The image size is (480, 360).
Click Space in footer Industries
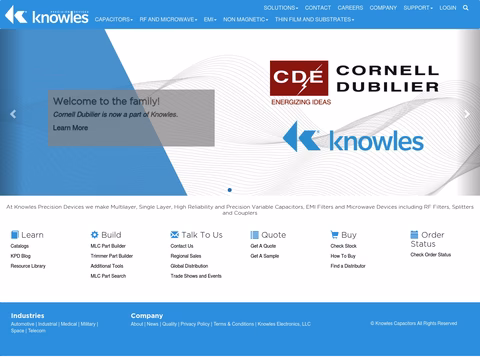(x=17, y=331)
